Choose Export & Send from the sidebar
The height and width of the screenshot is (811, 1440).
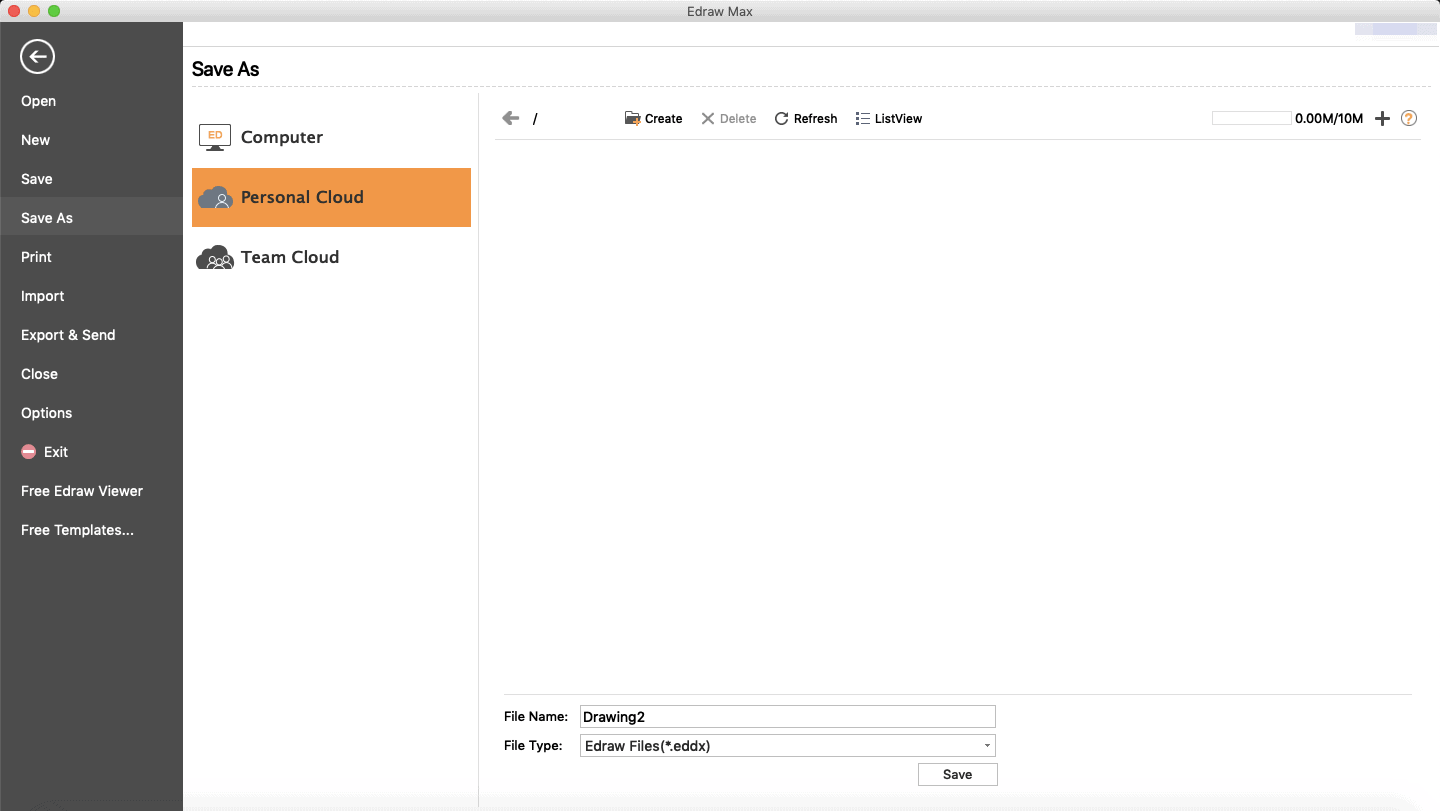(x=68, y=335)
